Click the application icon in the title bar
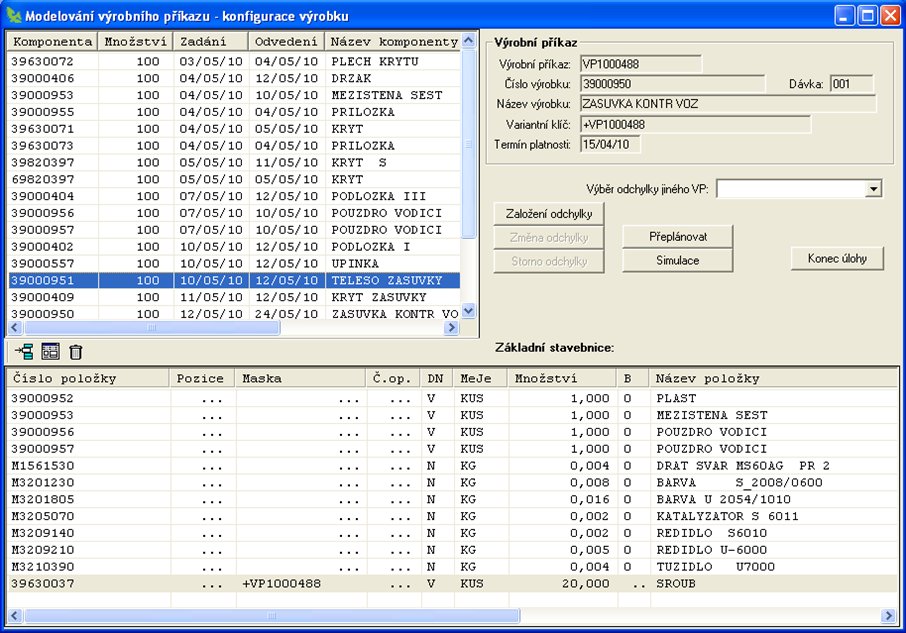 click(x=14, y=15)
